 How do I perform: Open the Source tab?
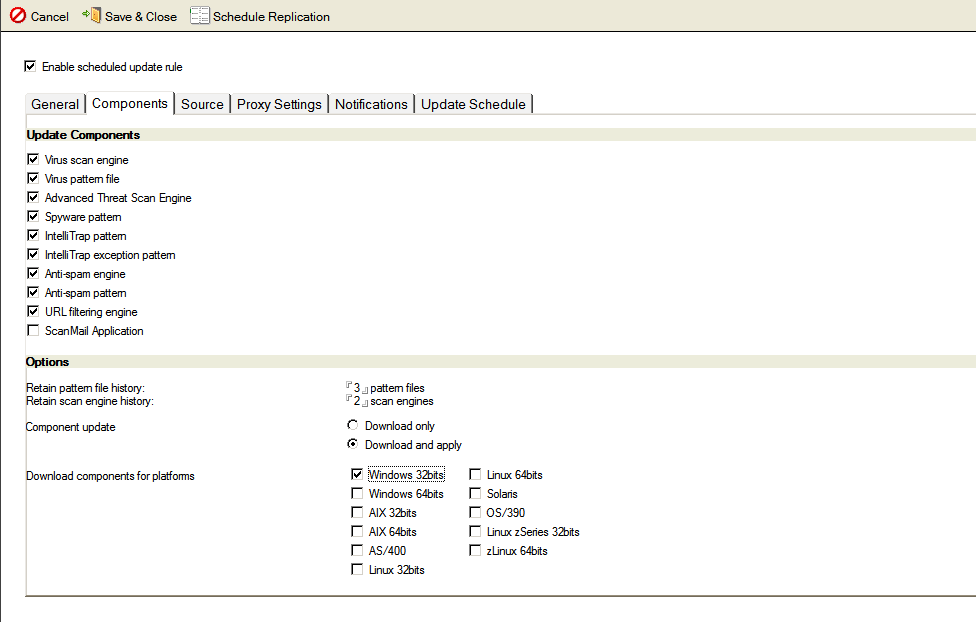click(202, 104)
